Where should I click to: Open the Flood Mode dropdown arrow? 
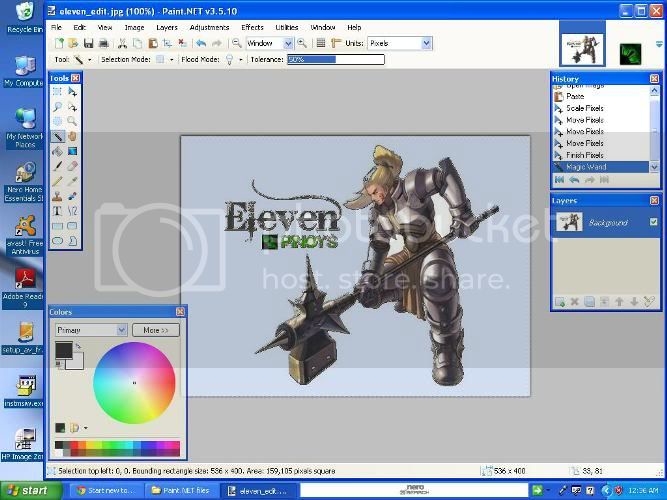coord(241,60)
